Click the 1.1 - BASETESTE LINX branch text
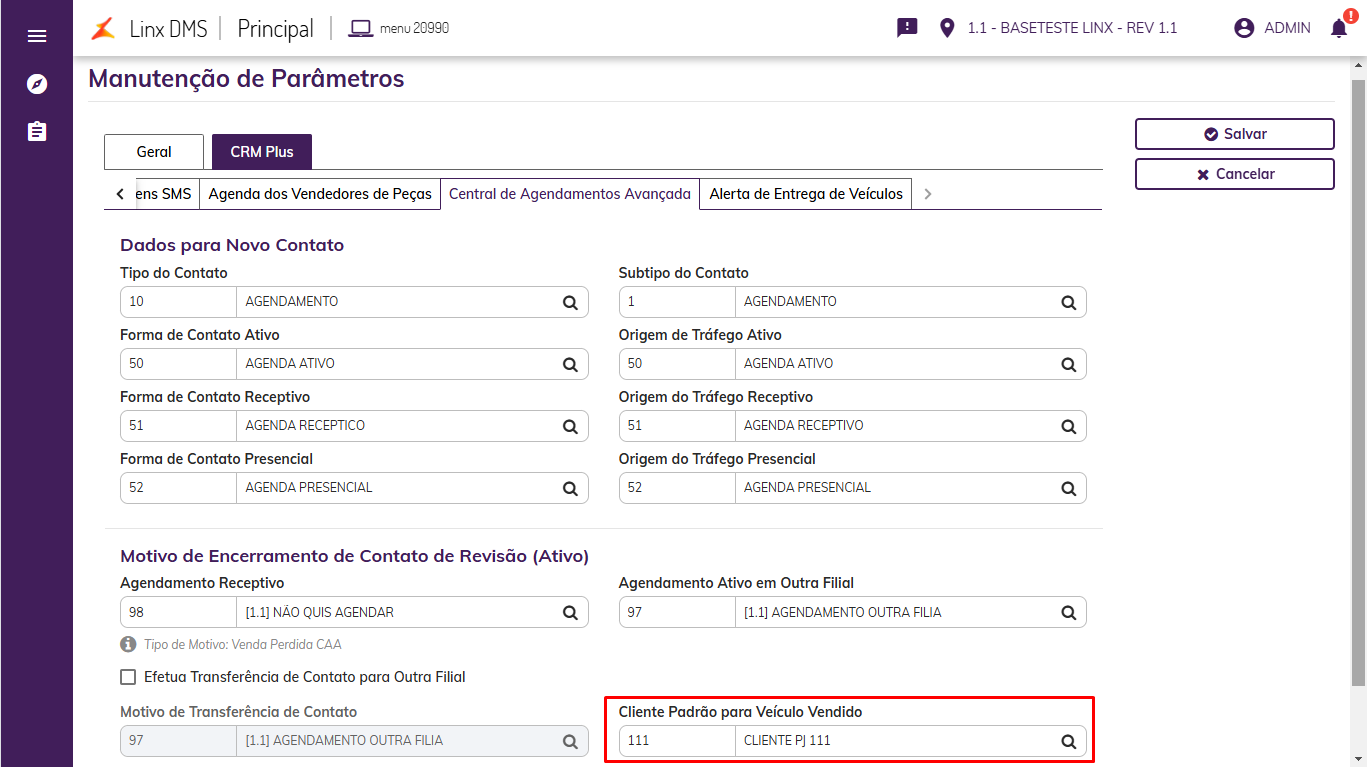This screenshot has width=1367, height=767. click(x=1072, y=28)
